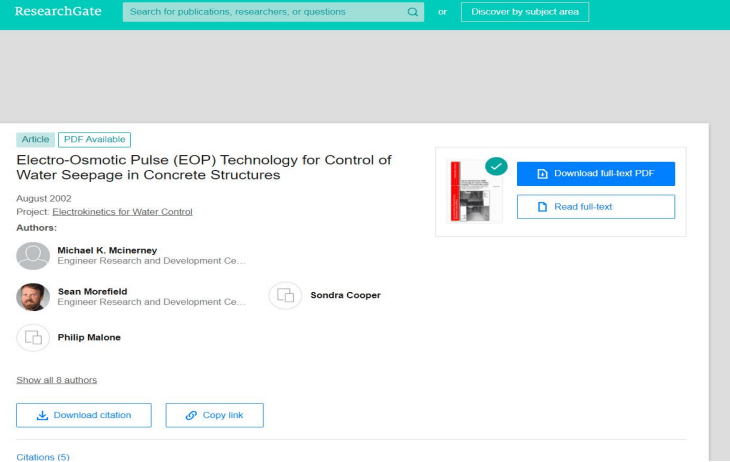The width and height of the screenshot is (730, 462).
Task: Open the Sondra Cooper author name
Action: point(345,295)
